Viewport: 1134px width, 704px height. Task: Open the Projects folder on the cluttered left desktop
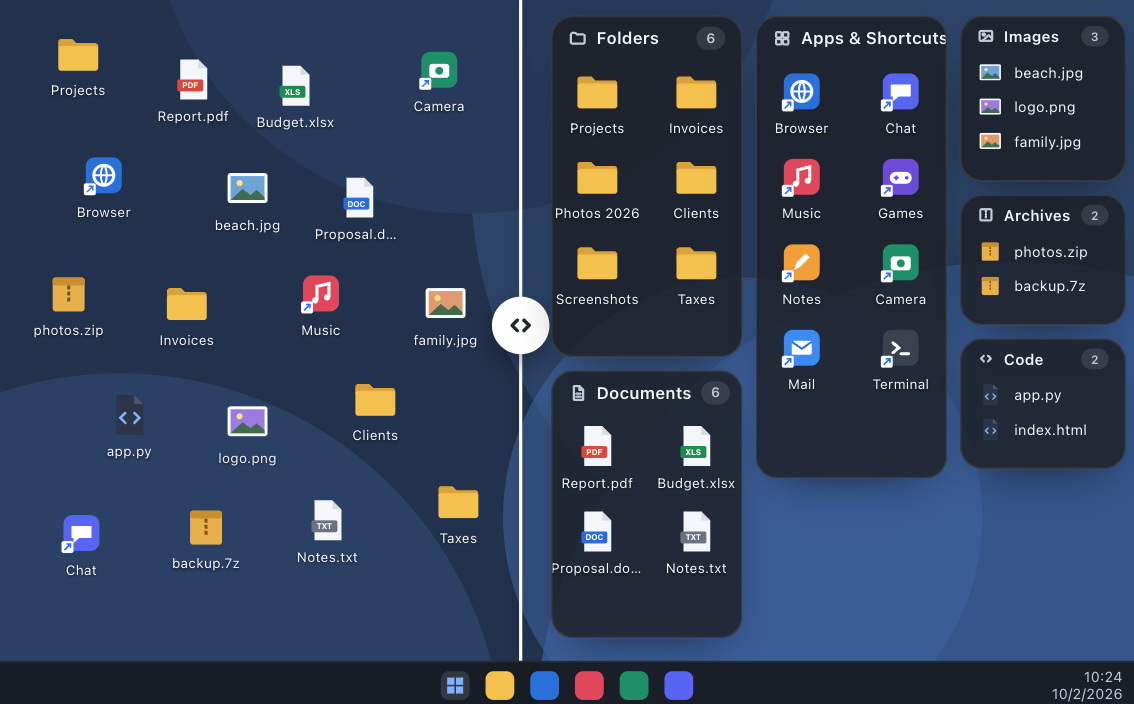[x=77, y=67]
